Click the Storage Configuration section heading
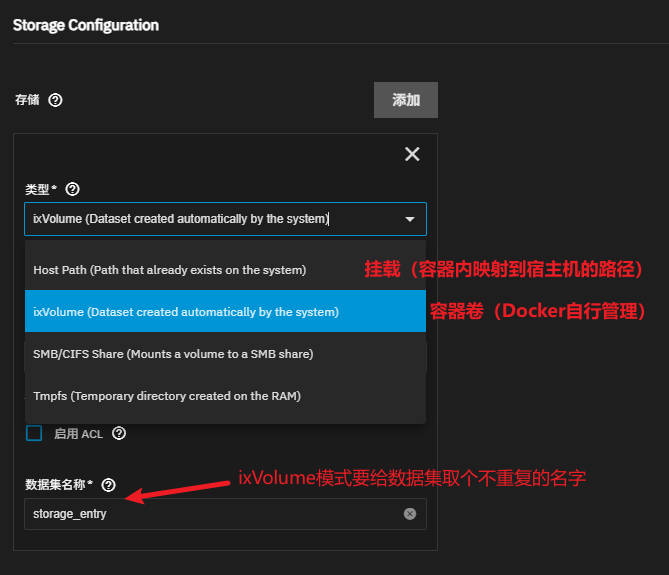This screenshot has height=575, width=669. pyautogui.click(x=86, y=25)
